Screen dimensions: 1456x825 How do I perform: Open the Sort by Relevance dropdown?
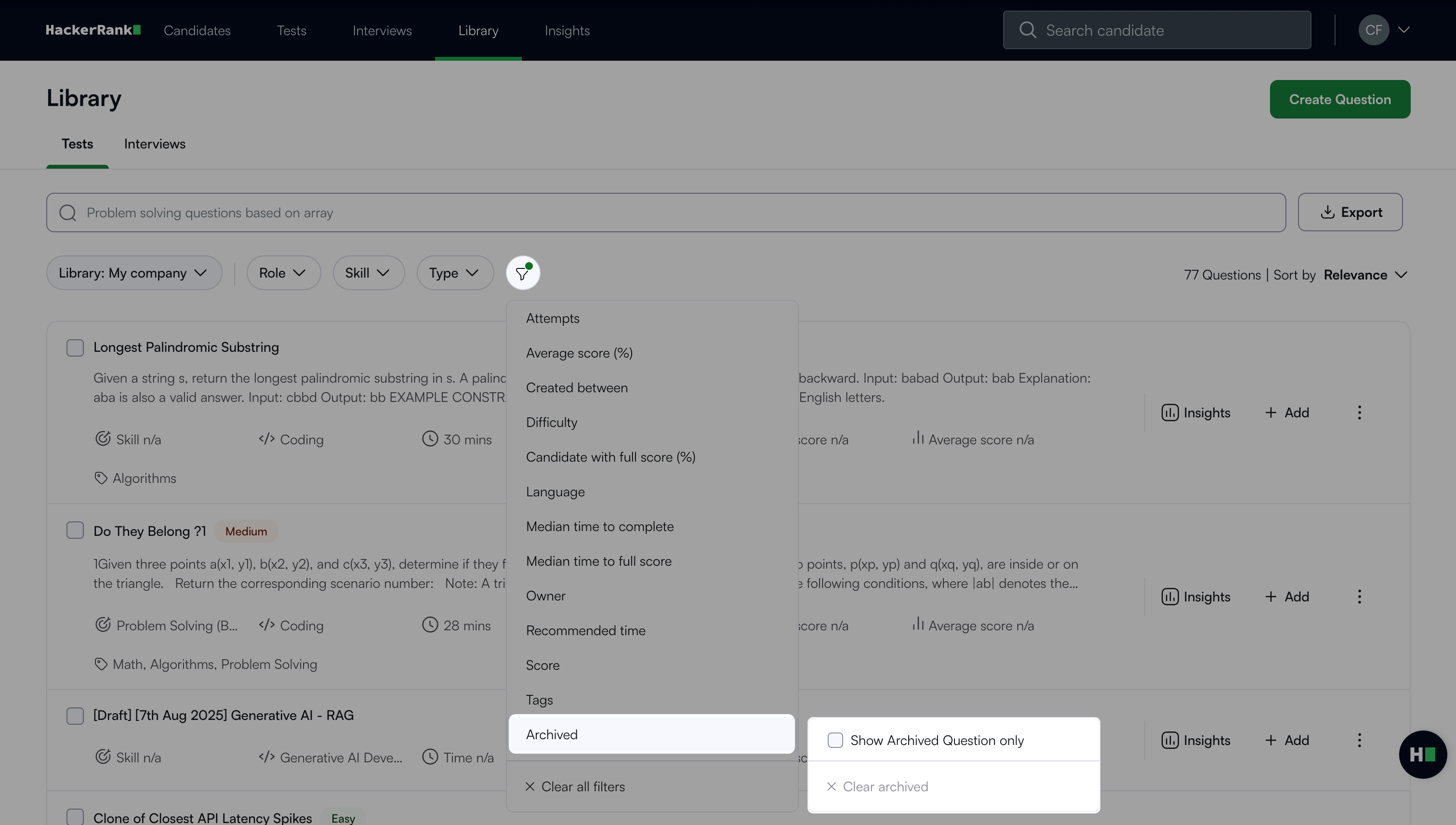[1365, 275]
